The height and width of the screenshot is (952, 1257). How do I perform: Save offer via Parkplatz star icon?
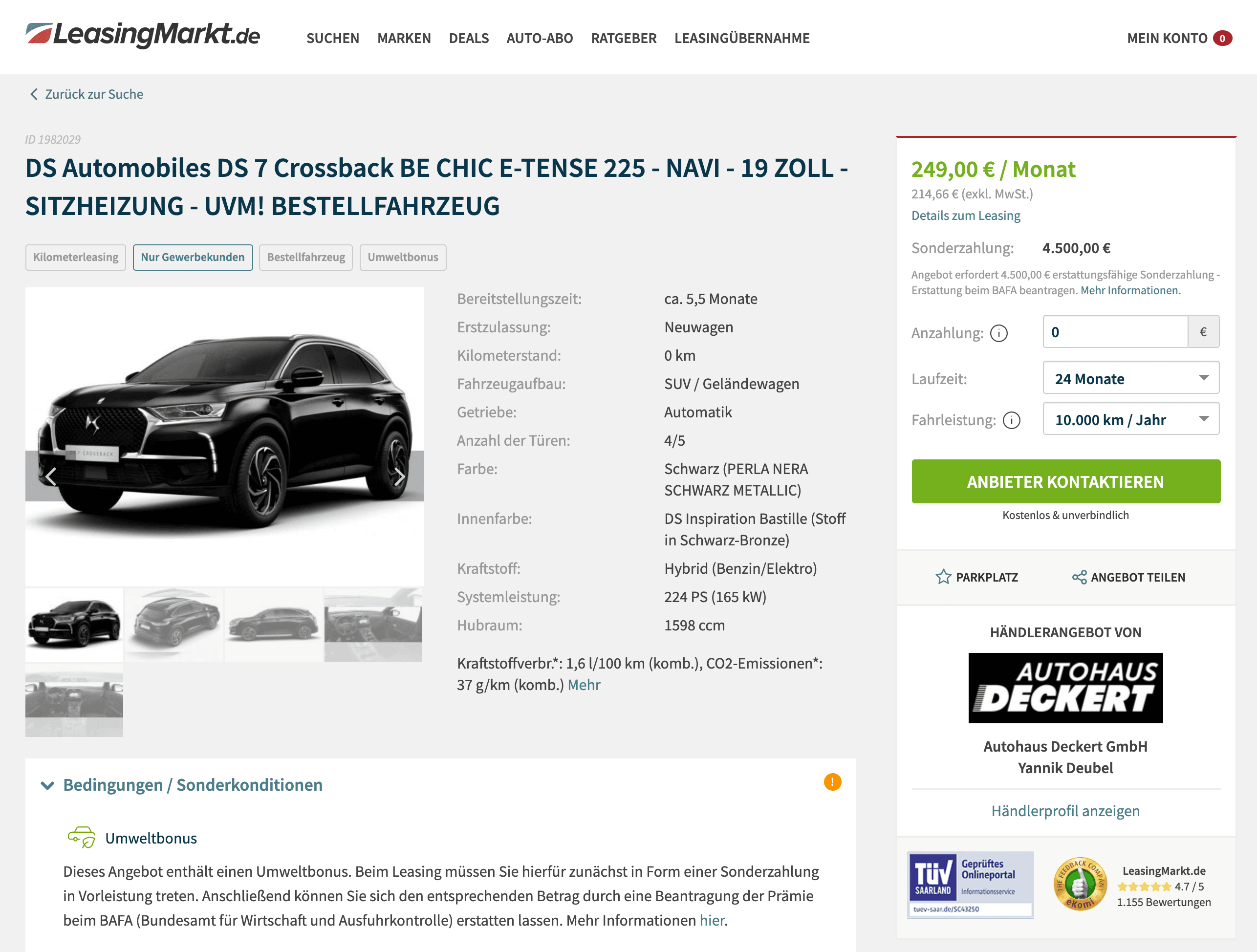[x=943, y=577]
